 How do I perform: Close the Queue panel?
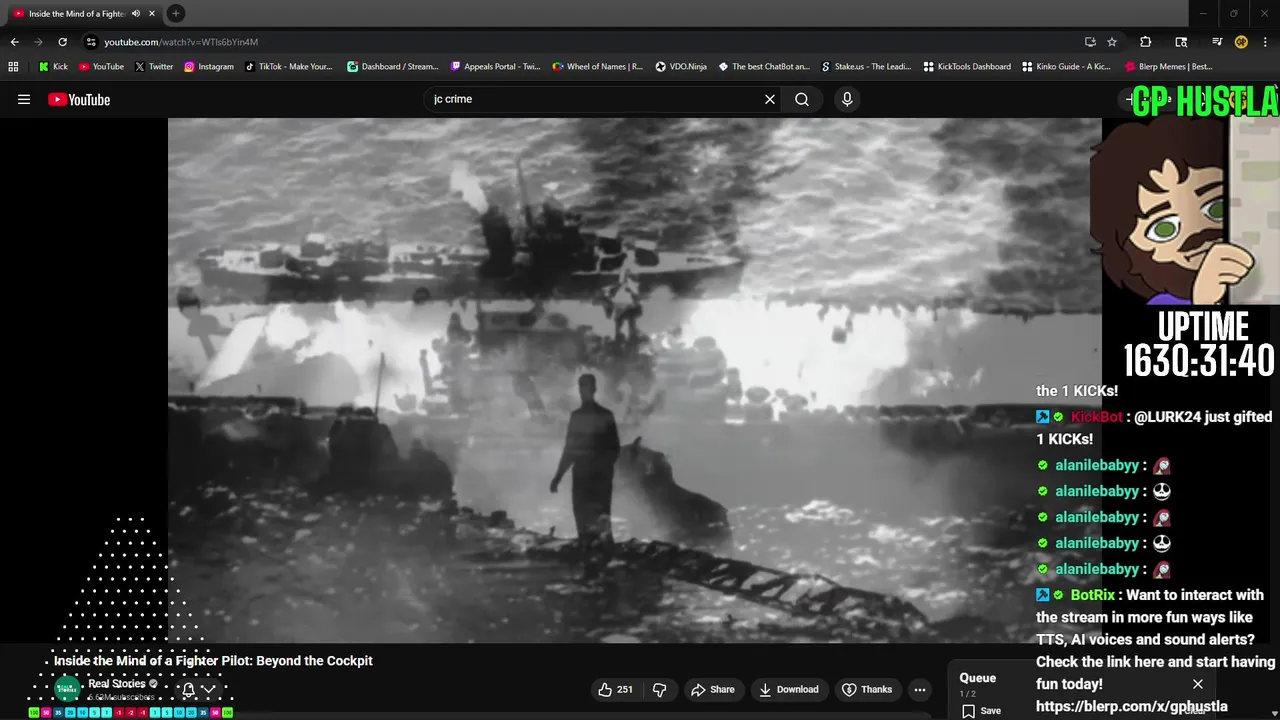click(1198, 684)
